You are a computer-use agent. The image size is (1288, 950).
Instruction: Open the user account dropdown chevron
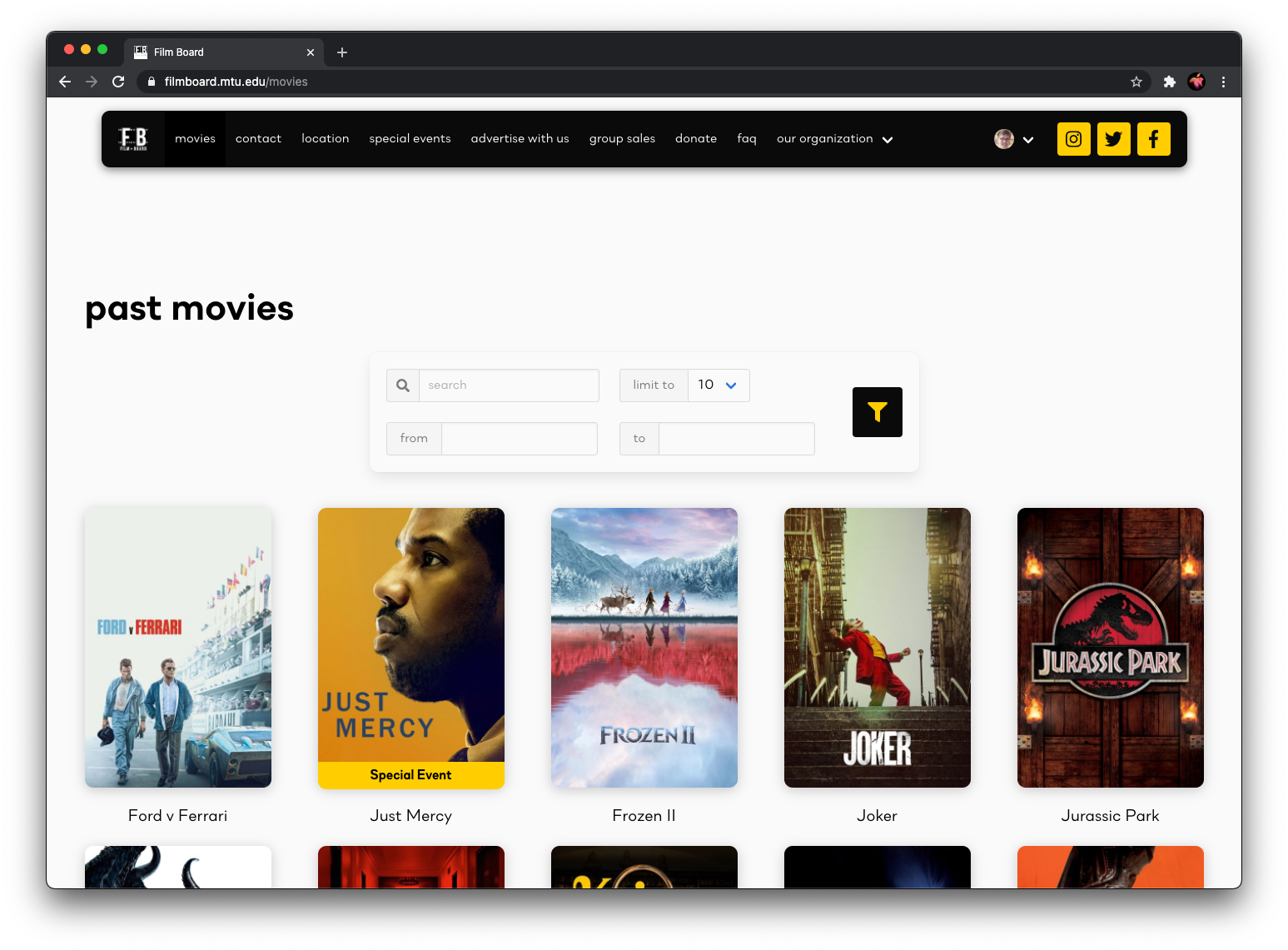[1029, 139]
